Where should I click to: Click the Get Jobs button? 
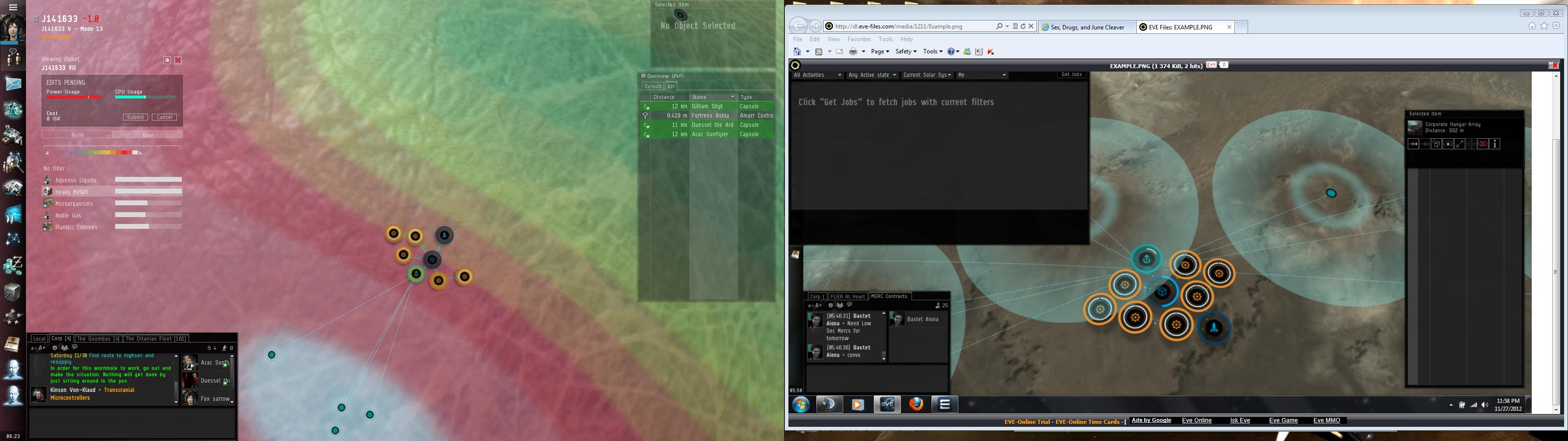click(x=1071, y=75)
